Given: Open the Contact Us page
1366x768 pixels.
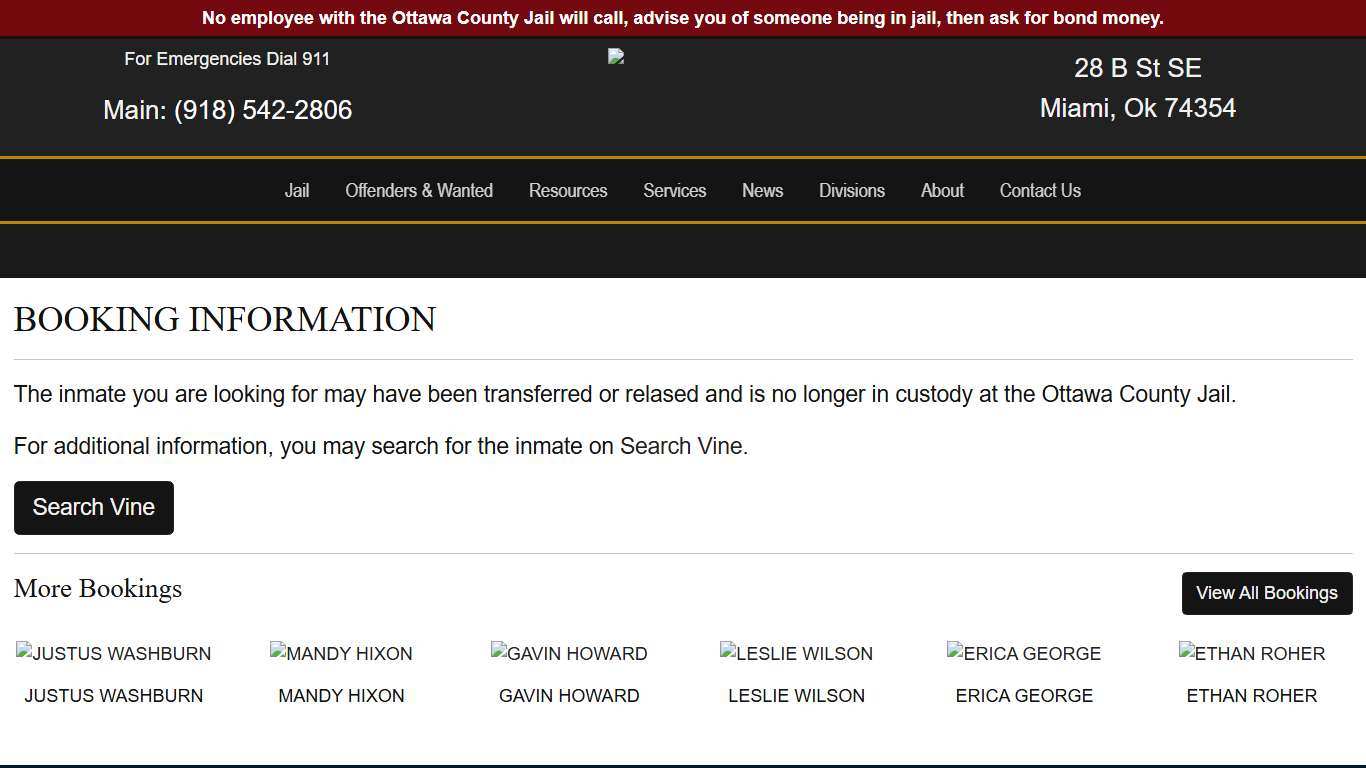Looking at the screenshot, I should (x=1040, y=191).
